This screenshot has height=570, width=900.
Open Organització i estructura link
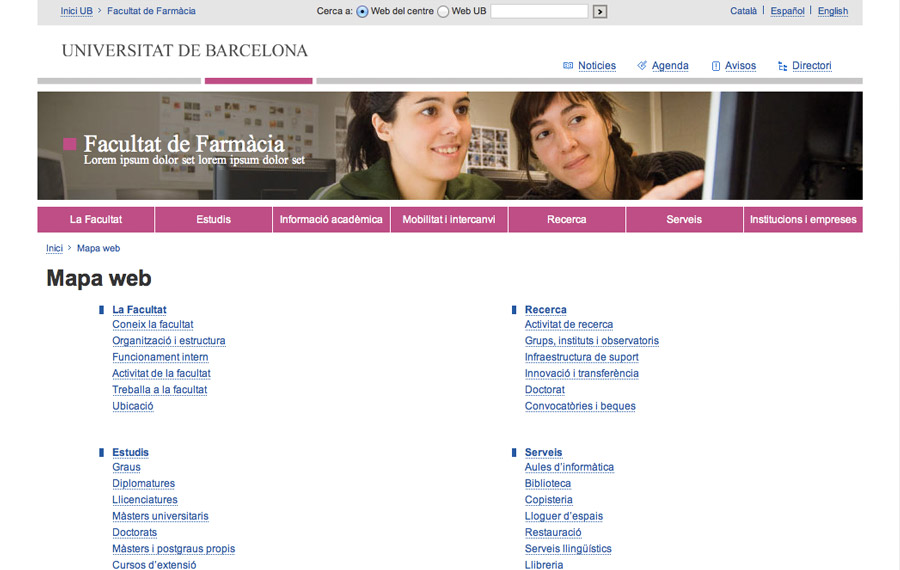click(x=169, y=340)
